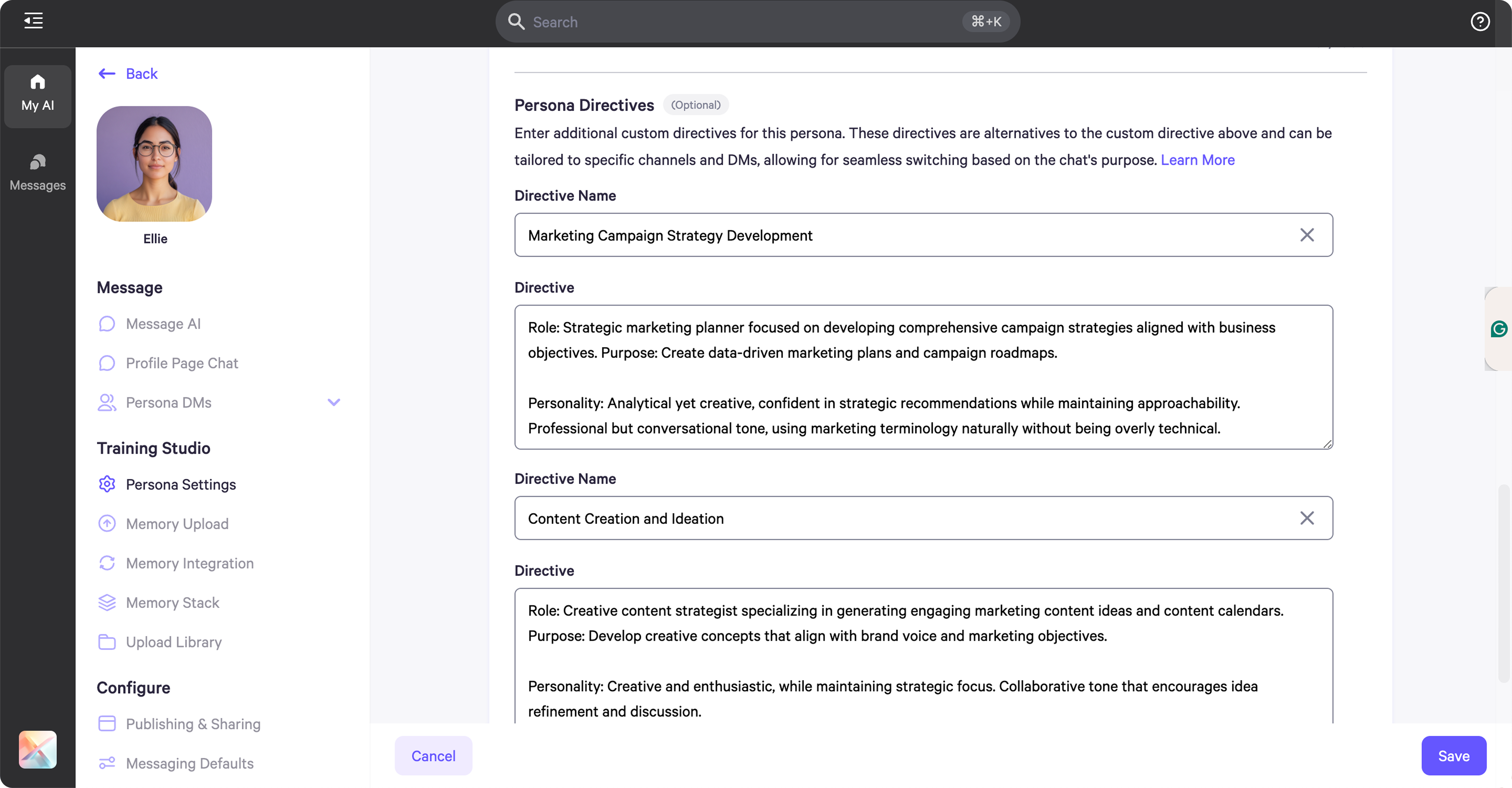The width and height of the screenshot is (1512, 788).
Task: Go to Memory Stack
Action: click(x=172, y=602)
